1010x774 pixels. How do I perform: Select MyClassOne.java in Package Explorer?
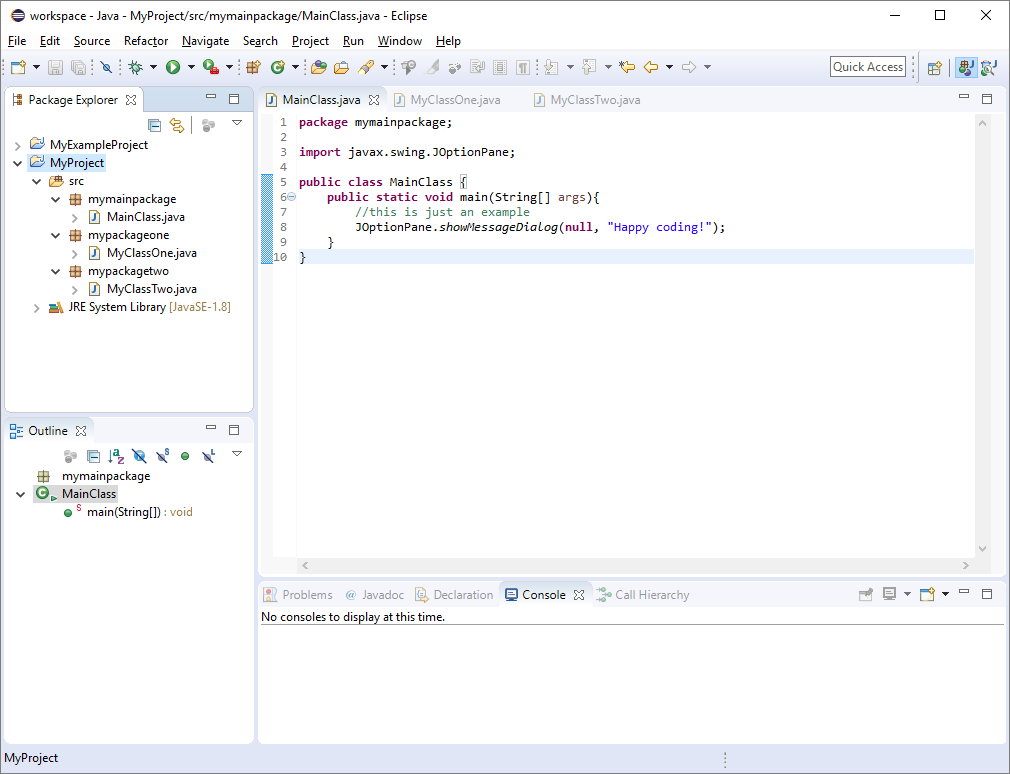pyautogui.click(x=151, y=253)
